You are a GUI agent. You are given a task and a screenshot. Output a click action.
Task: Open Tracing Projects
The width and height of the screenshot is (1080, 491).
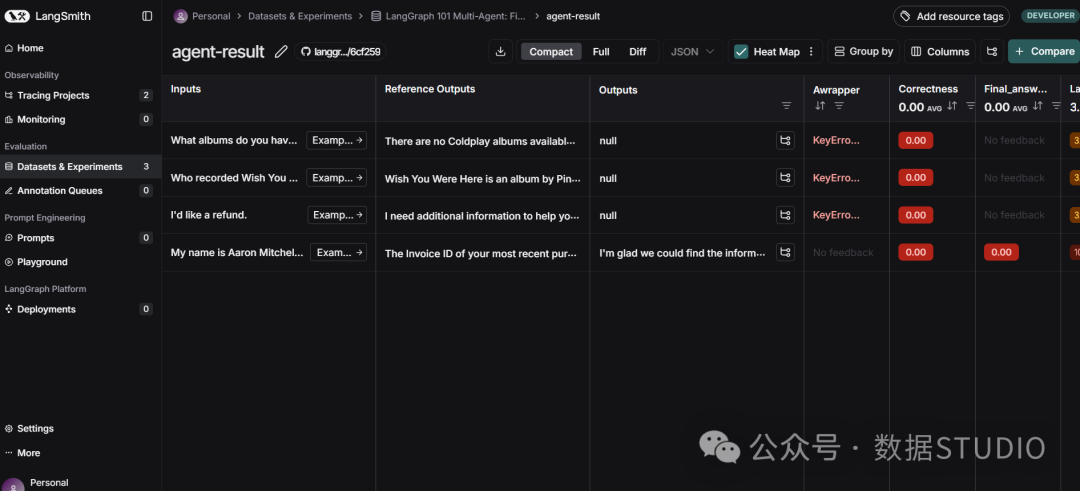pyautogui.click(x=81, y=95)
